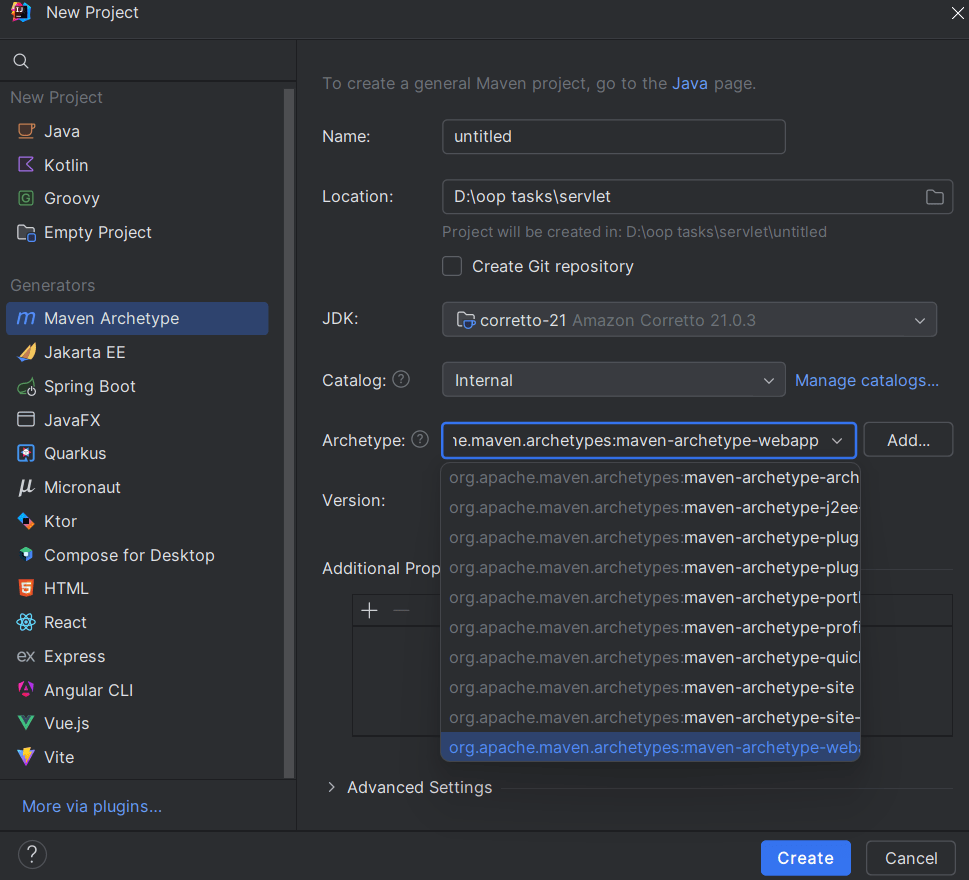969x880 pixels.
Task: Click the Angular CLI logo icon
Action: [26, 690]
